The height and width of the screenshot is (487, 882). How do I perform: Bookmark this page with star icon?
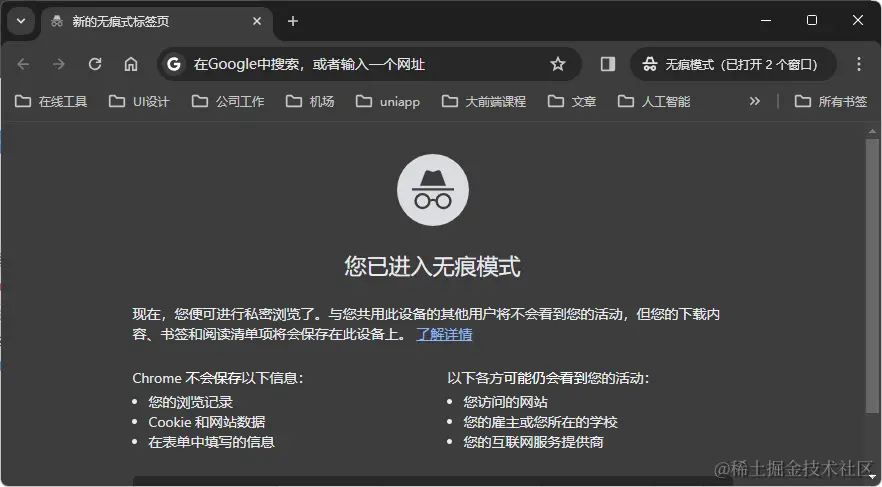(557, 64)
